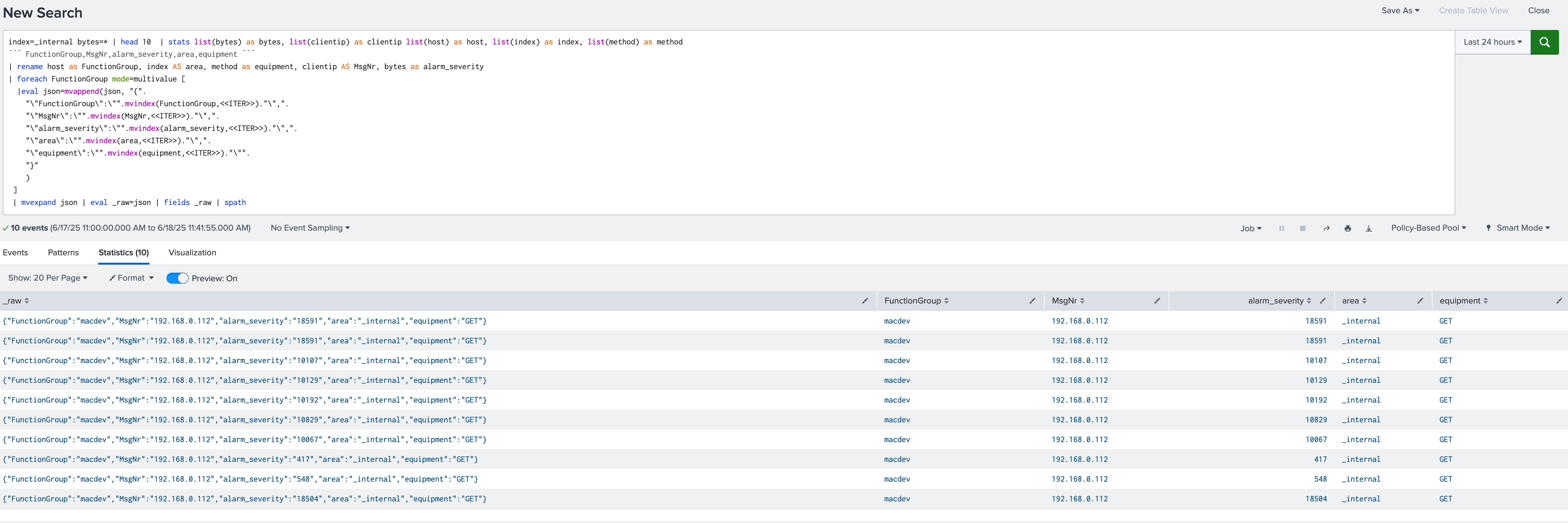Image resolution: width=1568 pixels, height=523 pixels.
Task: Open the Job dropdown menu
Action: coord(1251,228)
